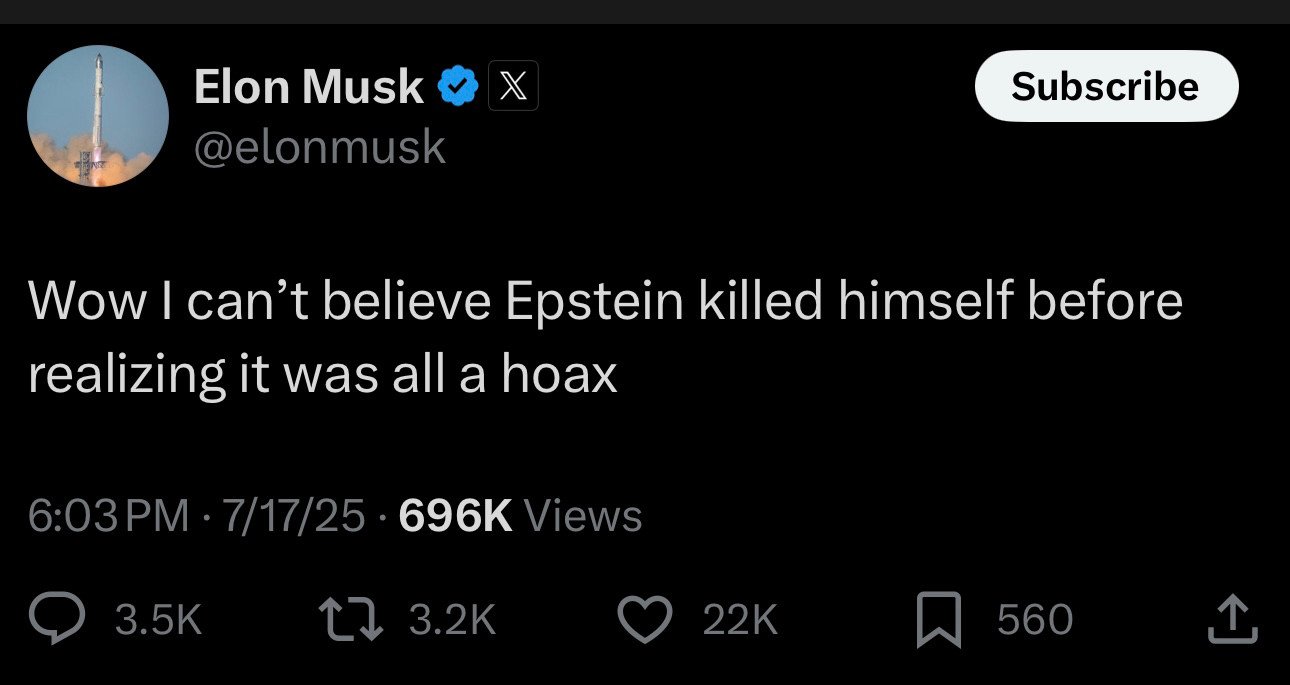Click the @elonmusk handle

pos(319,147)
